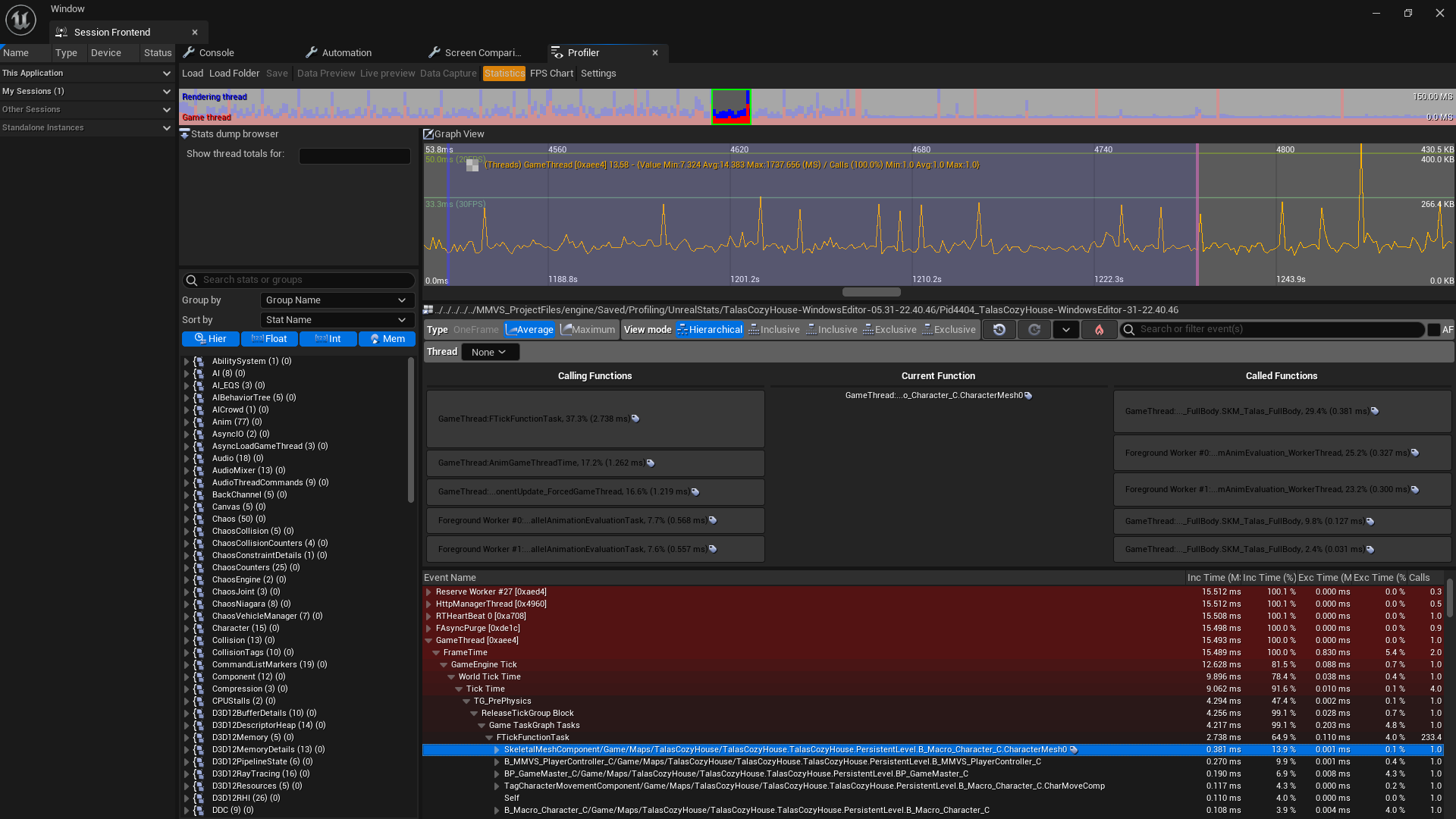Click the highlighted selection in thread mini-view

coord(731,107)
